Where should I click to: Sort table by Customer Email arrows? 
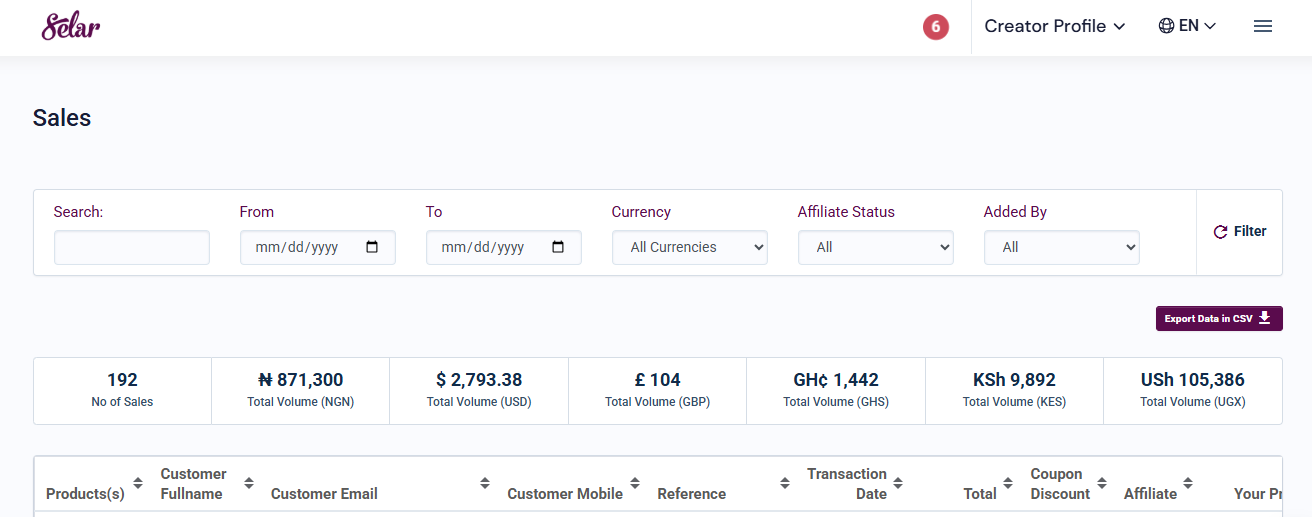485,484
